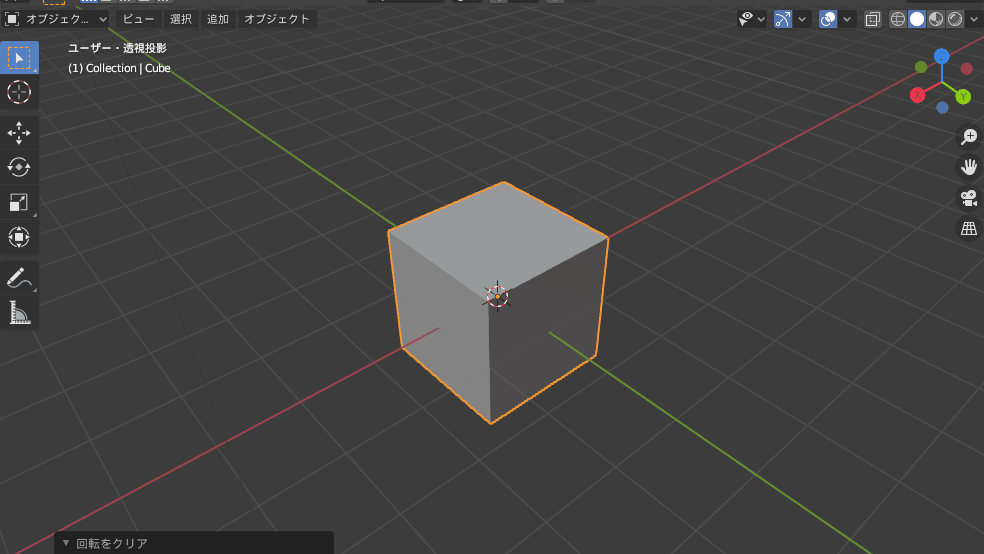This screenshot has height=554, width=984.
Task: Click the red X axis gizmo ball
Action: (917, 95)
